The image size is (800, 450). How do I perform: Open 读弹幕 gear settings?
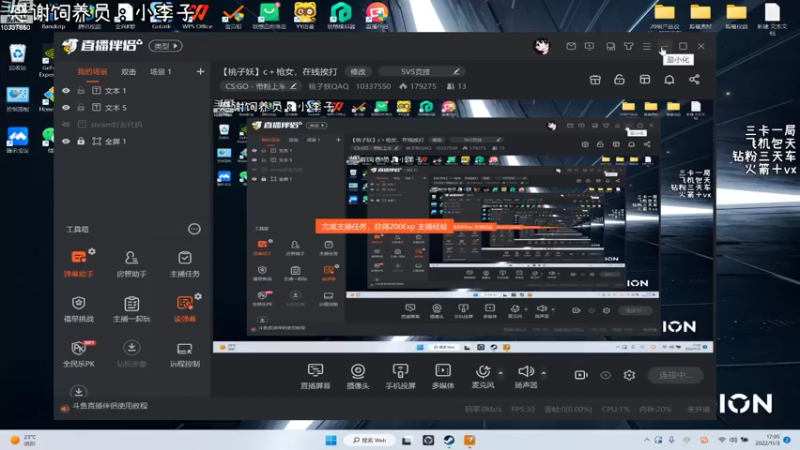coord(198,296)
